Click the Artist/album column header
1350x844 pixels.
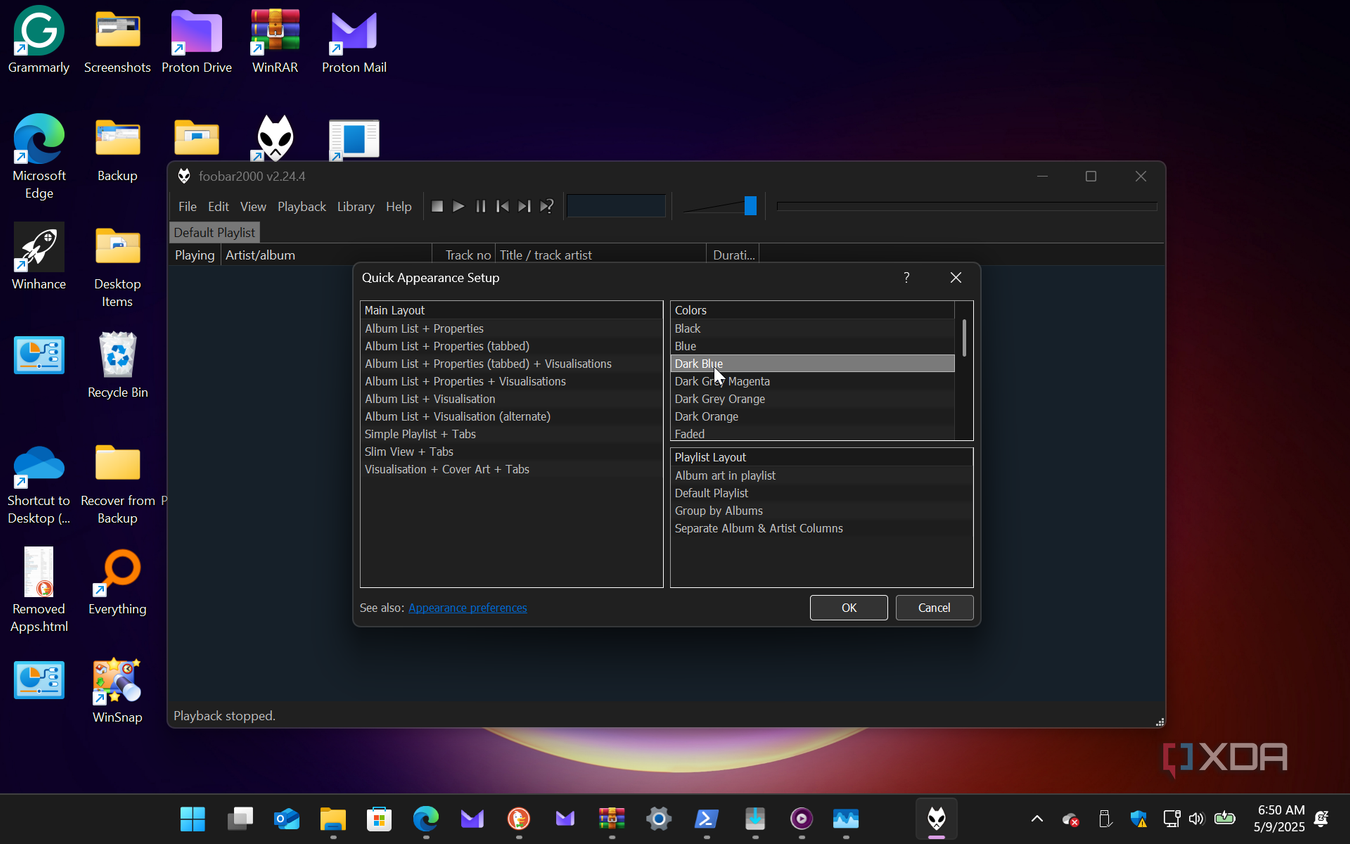click(x=326, y=255)
